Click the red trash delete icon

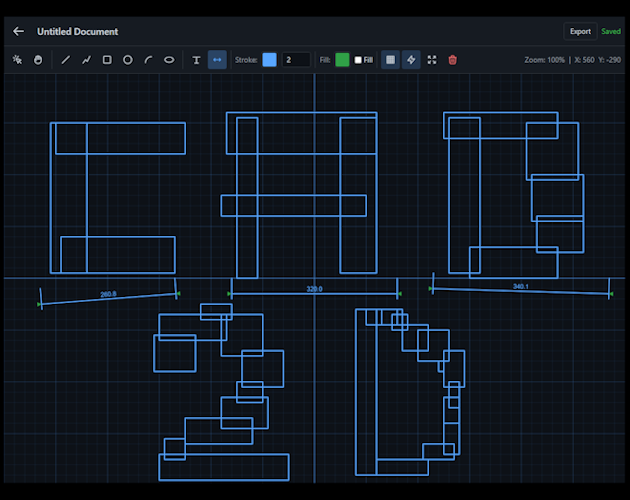[x=452, y=60]
